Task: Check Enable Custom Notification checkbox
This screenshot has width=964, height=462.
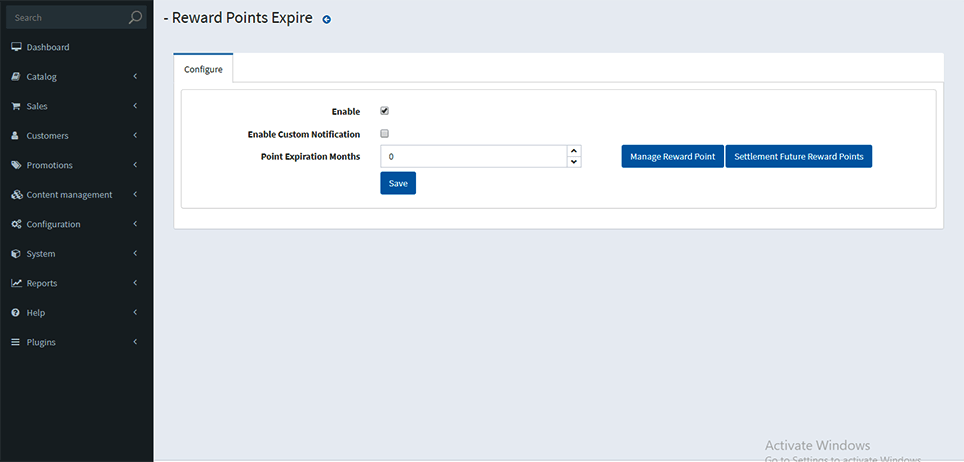Action: click(384, 133)
